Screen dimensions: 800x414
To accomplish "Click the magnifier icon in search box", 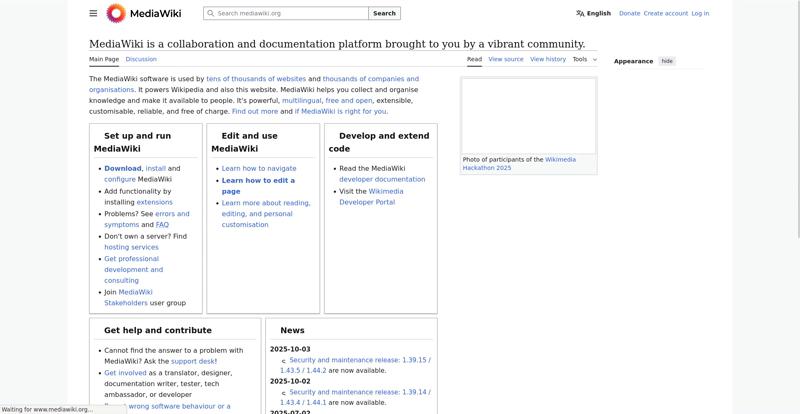I will 210,14.
